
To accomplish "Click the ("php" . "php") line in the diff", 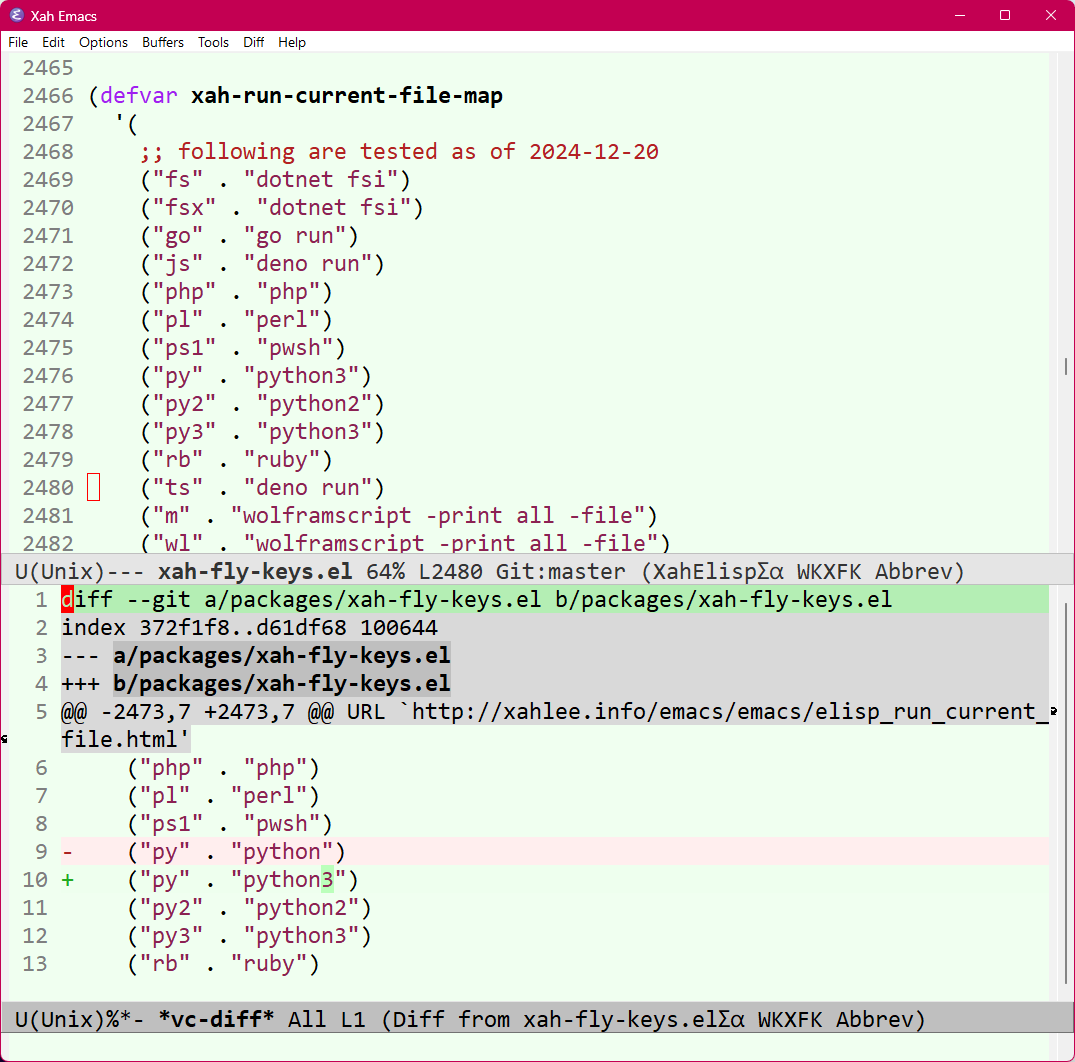I will (224, 768).
